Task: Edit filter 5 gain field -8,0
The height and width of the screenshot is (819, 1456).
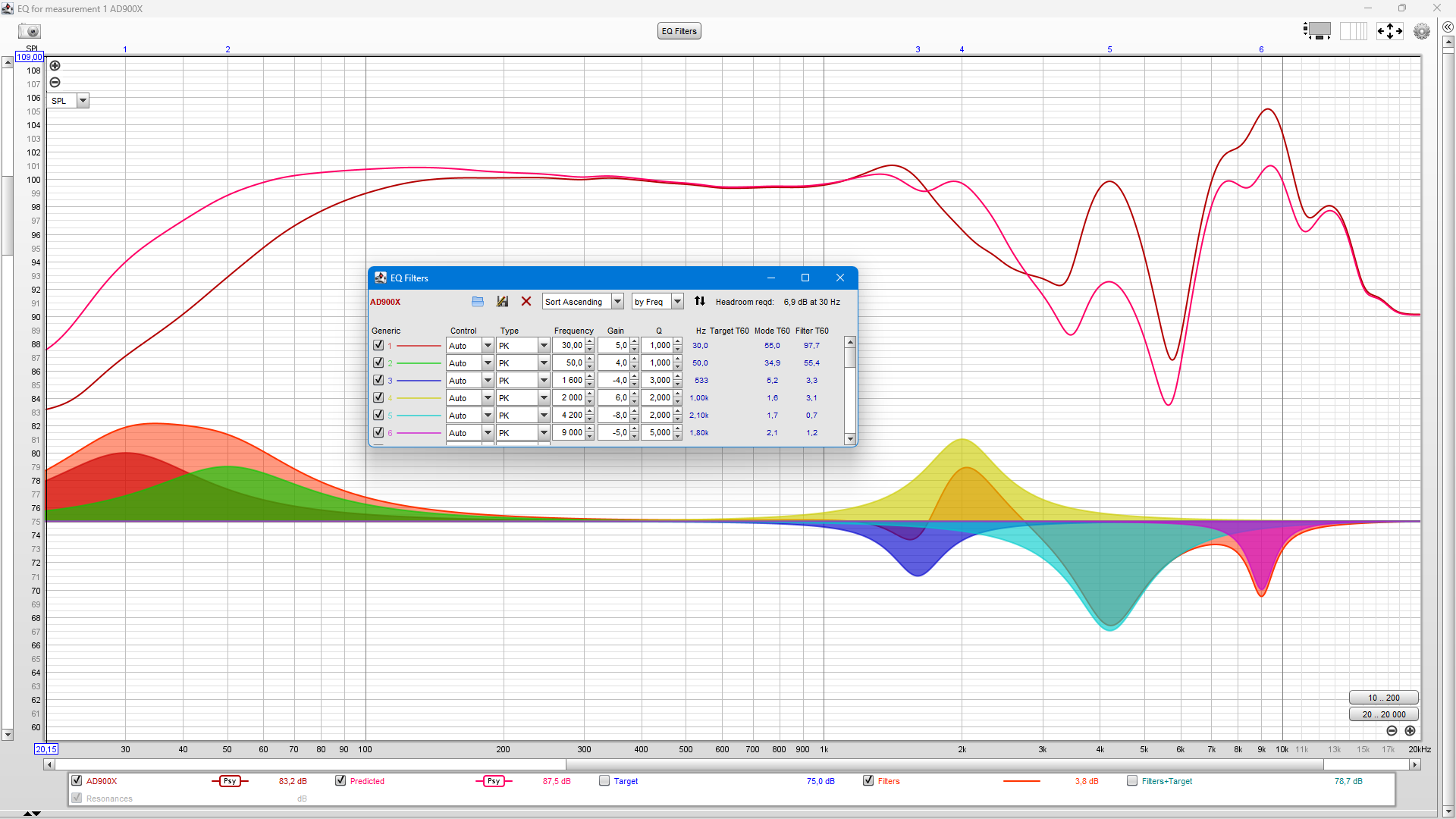Action: tap(613, 416)
